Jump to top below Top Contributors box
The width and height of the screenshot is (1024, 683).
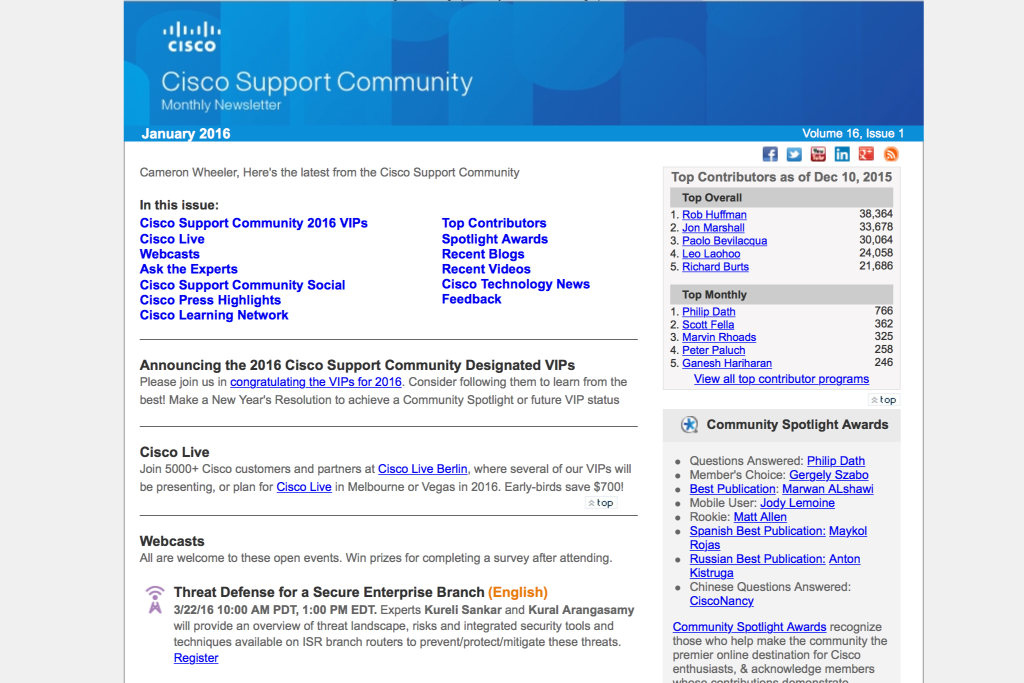coord(883,400)
